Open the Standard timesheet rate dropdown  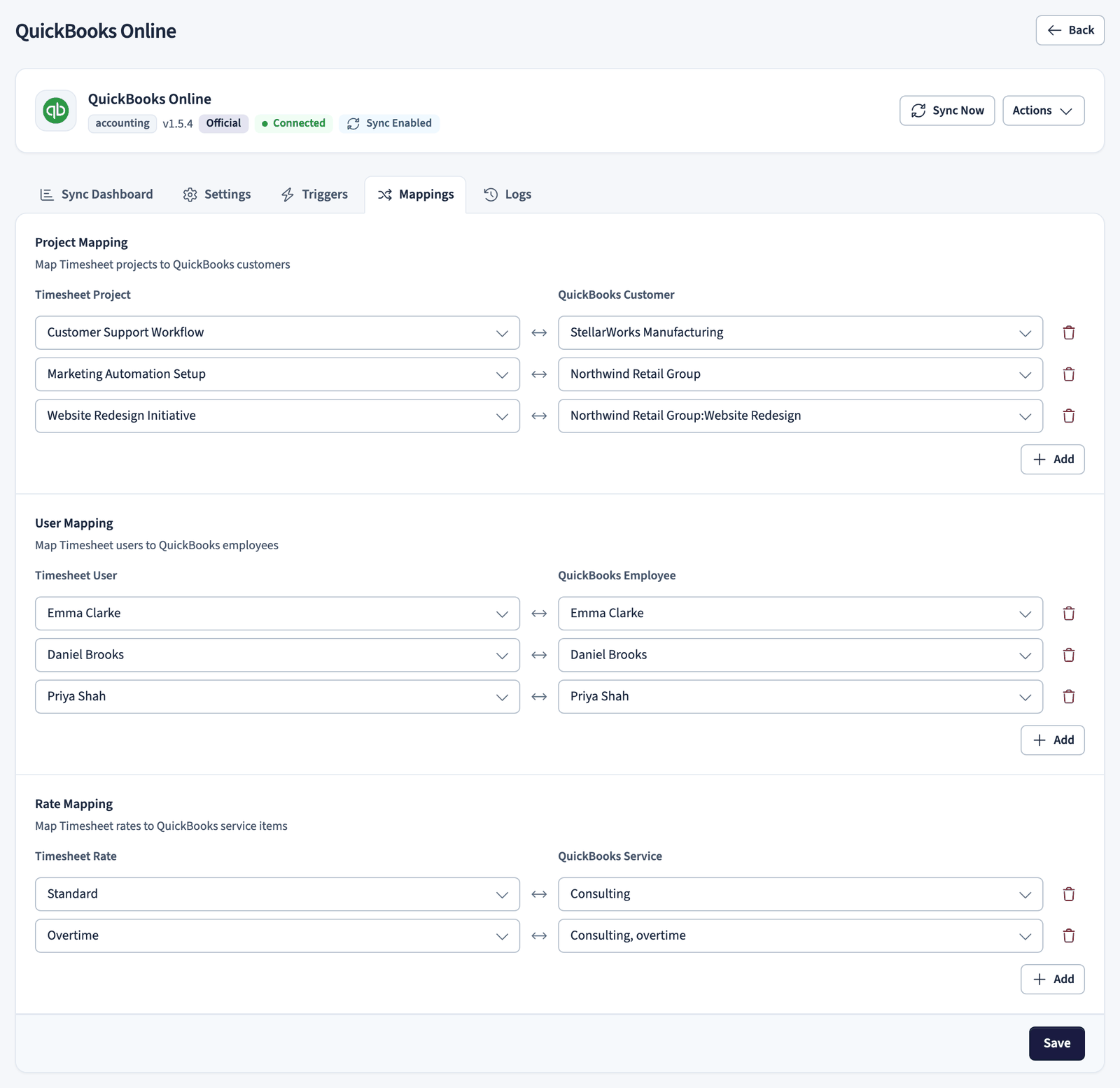point(277,894)
